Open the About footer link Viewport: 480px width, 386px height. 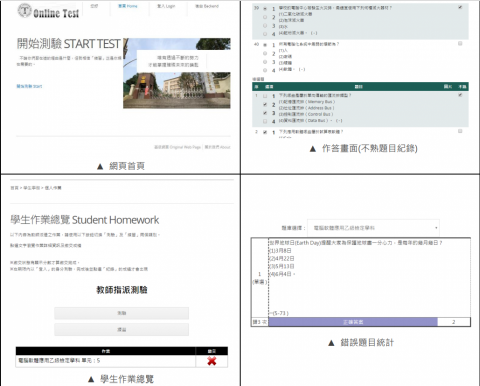217,147
